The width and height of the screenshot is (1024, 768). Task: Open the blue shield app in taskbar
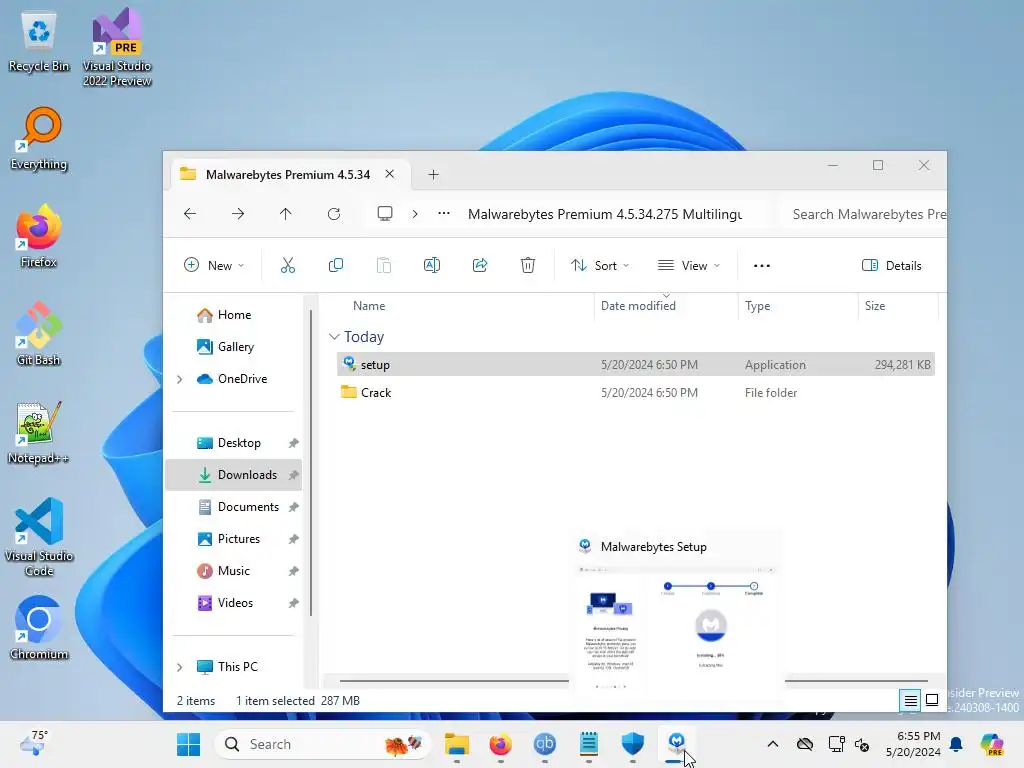632,744
